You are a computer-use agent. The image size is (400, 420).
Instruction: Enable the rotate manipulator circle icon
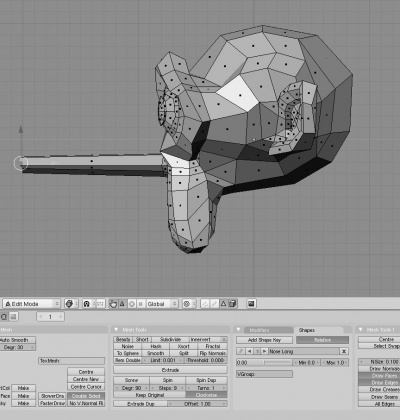coord(132,304)
